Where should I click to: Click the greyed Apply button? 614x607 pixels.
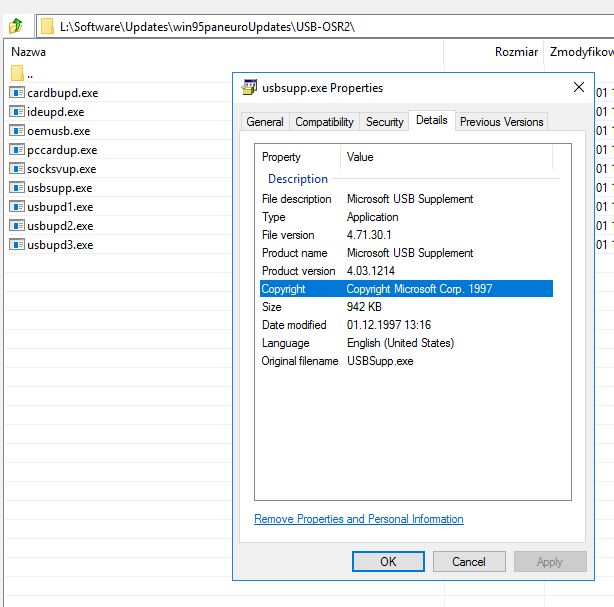pyautogui.click(x=550, y=562)
